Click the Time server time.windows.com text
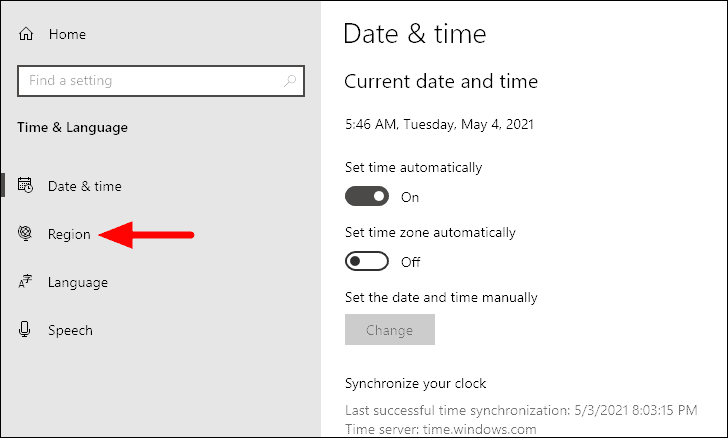Viewport: 728px width, 438px height. [441, 429]
